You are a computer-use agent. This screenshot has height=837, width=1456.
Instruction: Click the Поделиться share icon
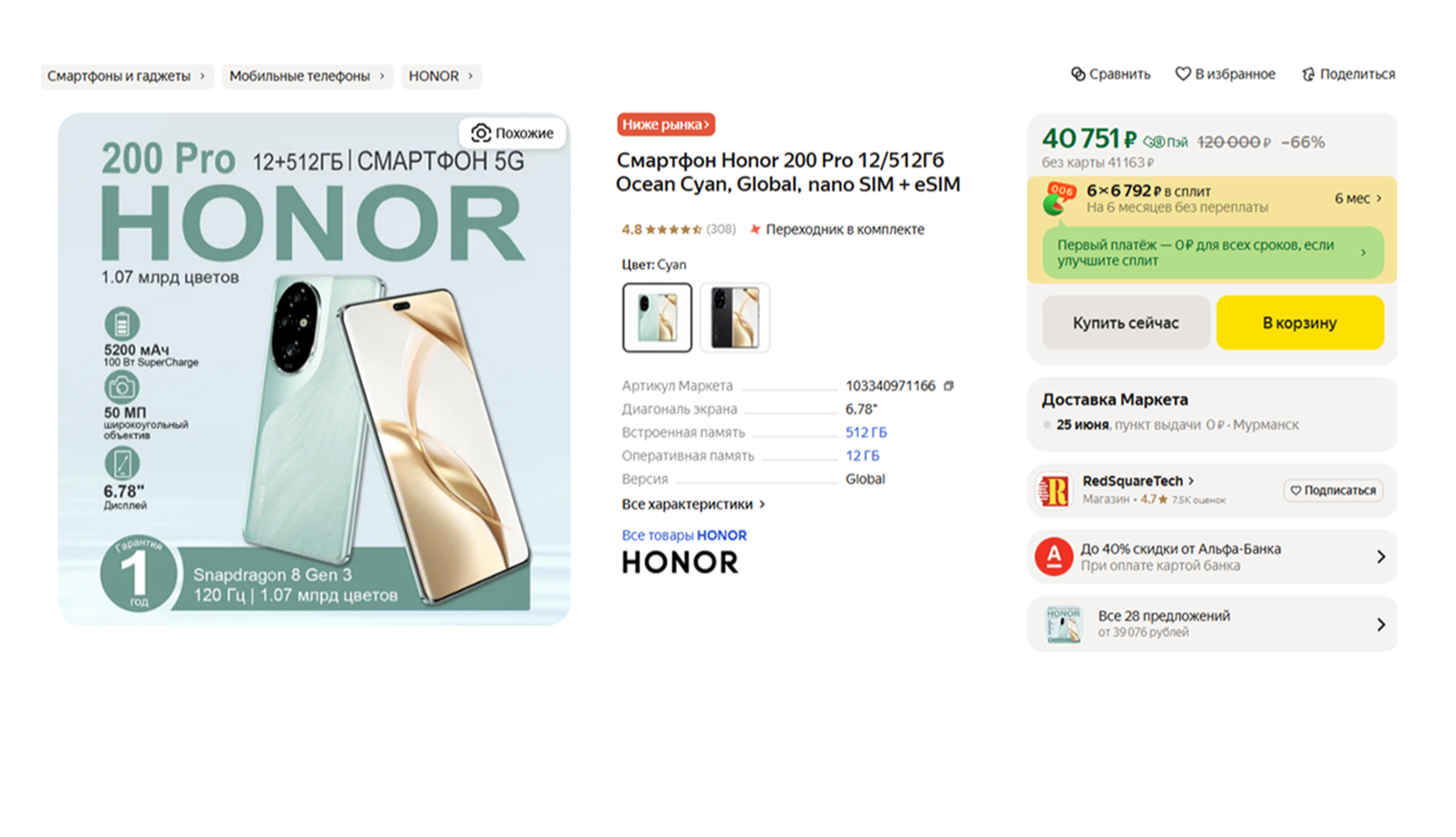(1308, 74)
